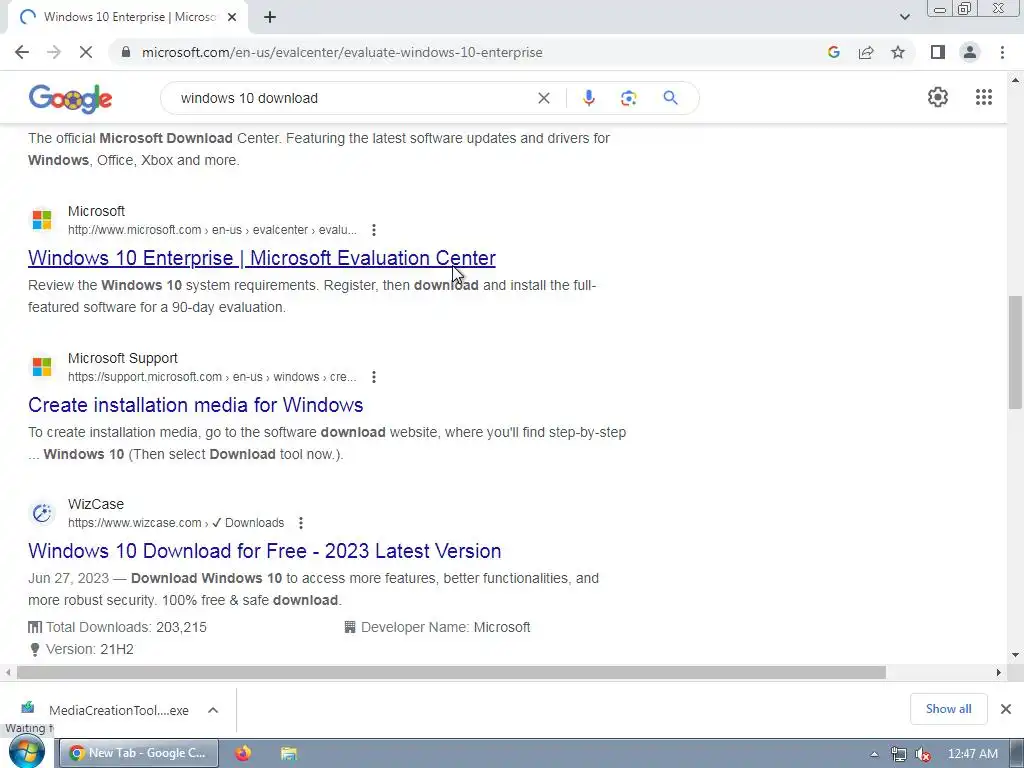The width and height of the screenshot is (1024, 768).
Task: Click the scroll up arrow
Action: coord(1015,80)
